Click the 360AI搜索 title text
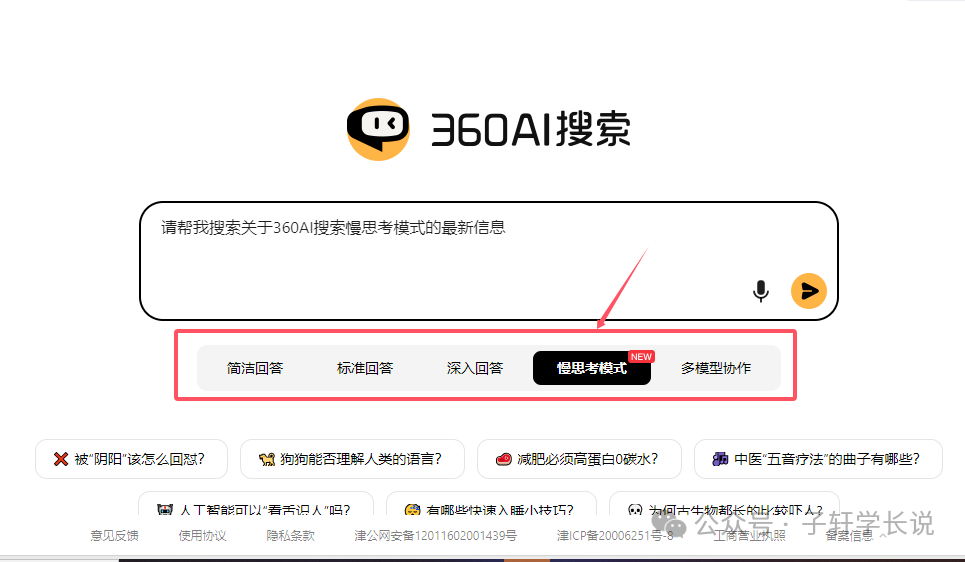Image resolution: width=965 pixels, height=562 pixels. (531, 129)
